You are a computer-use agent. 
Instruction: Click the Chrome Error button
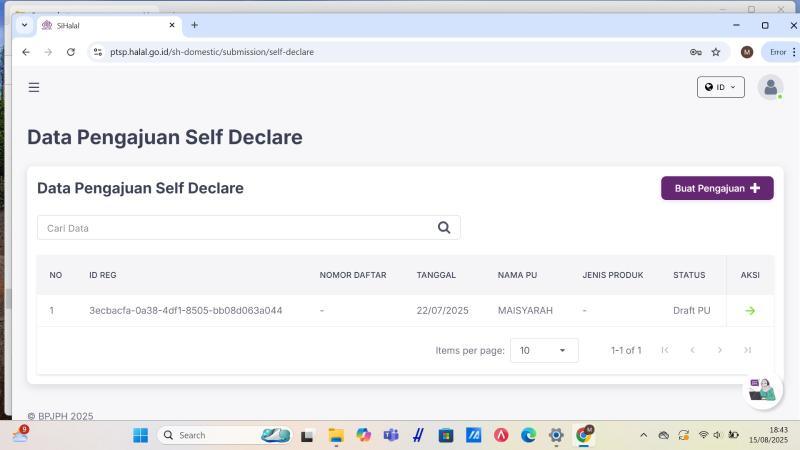(x=779, y=52)
